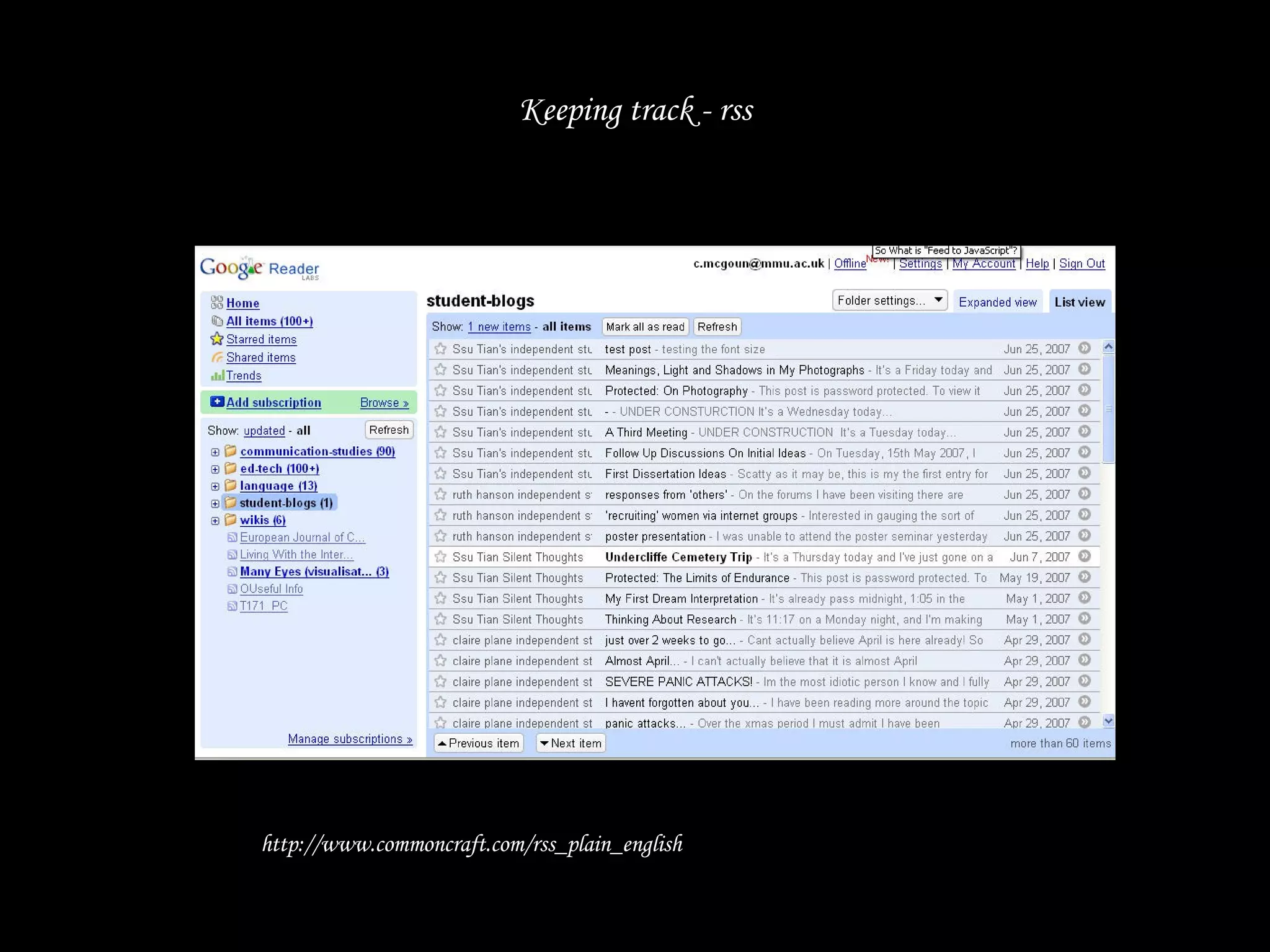Click the feed icon beside OUseful Info
Viewport: 1270px width, 952px height.
click(232, 589)
